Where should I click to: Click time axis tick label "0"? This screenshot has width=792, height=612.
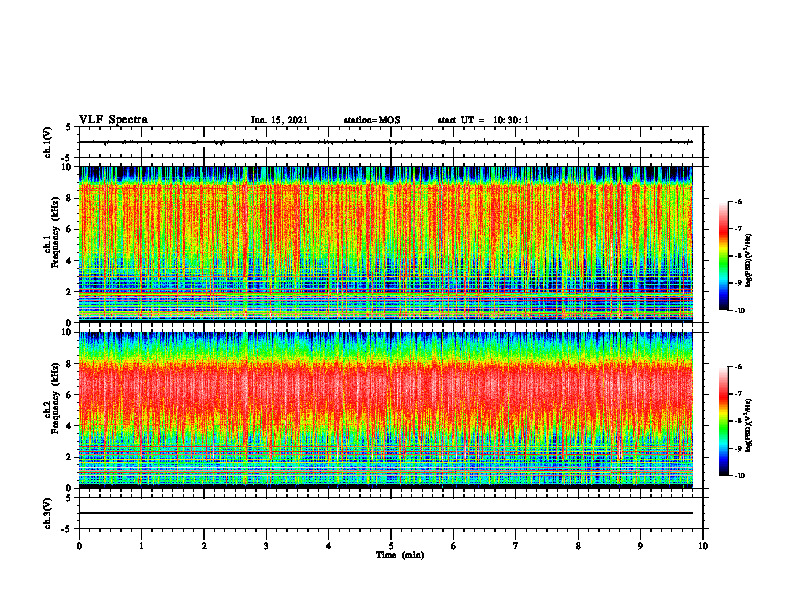pyautogui.click(x=79, y=546)
